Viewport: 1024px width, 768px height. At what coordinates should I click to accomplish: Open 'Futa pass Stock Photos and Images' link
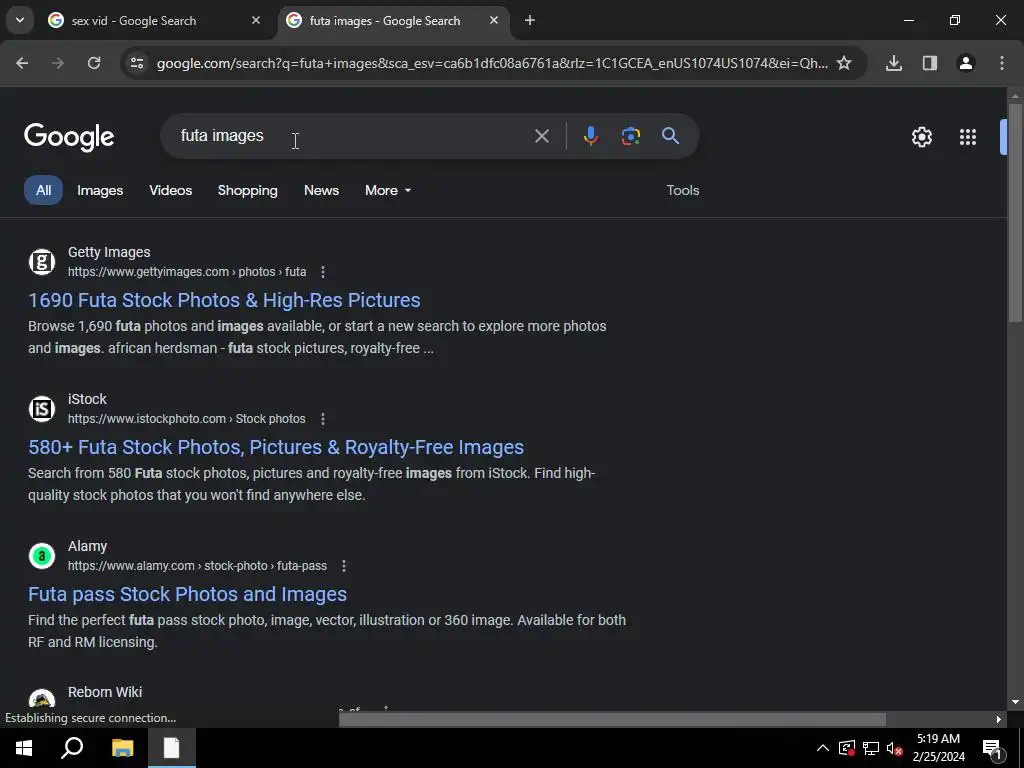click(x=187, y=594)
